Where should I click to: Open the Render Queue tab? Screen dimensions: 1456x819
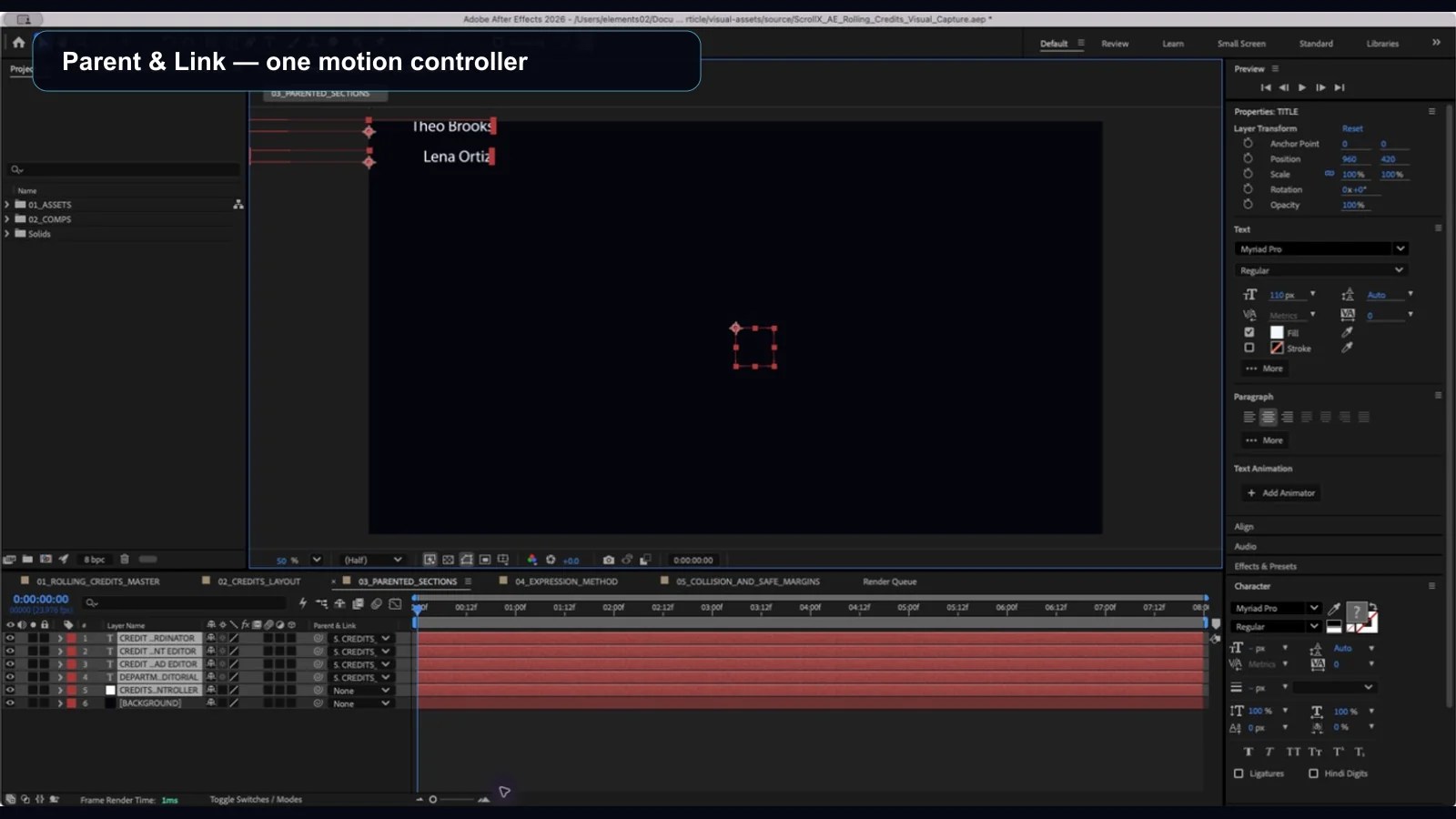click(x=889, y=581)
